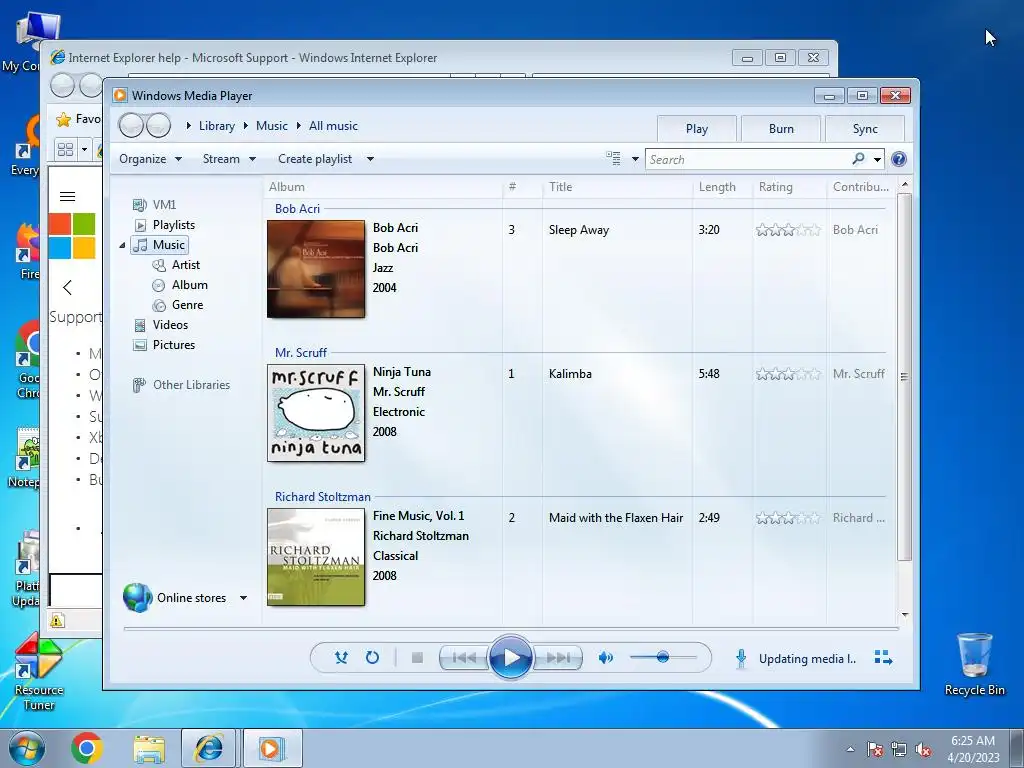Toggle repeat in Media Player
Viewport: 1024px width, 768px height.
(x=372, y=658)
